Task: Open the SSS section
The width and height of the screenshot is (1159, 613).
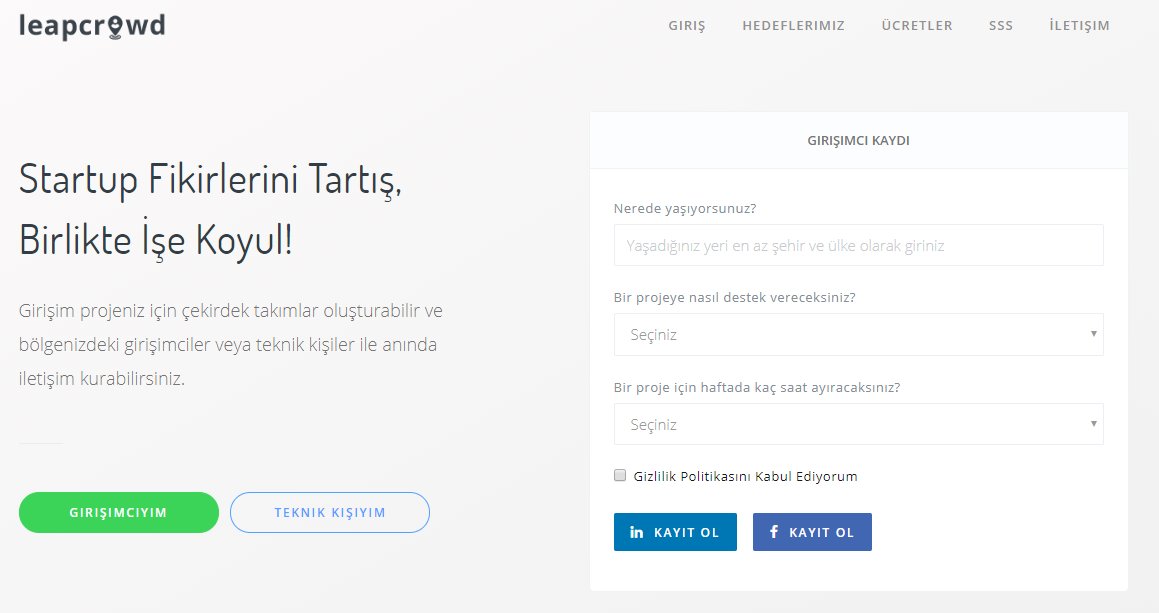Action: [1001, 26]
